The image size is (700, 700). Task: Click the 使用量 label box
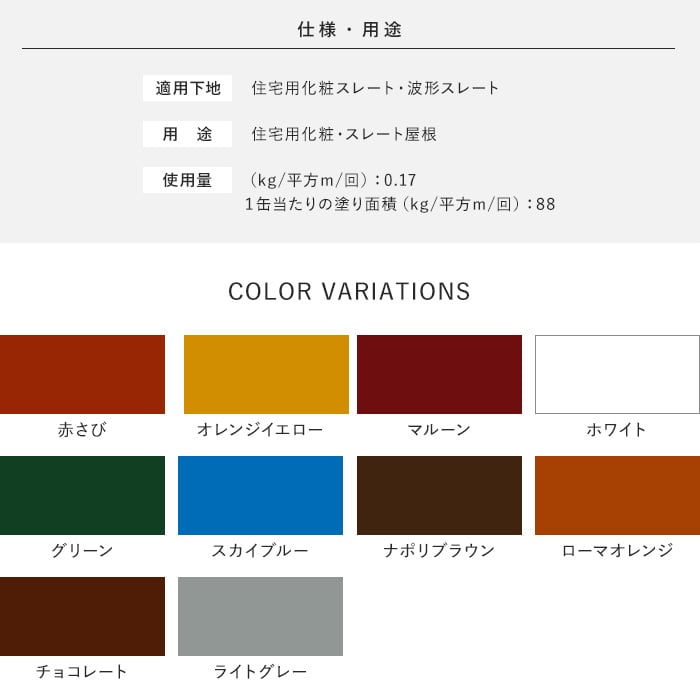coord(187,180)
